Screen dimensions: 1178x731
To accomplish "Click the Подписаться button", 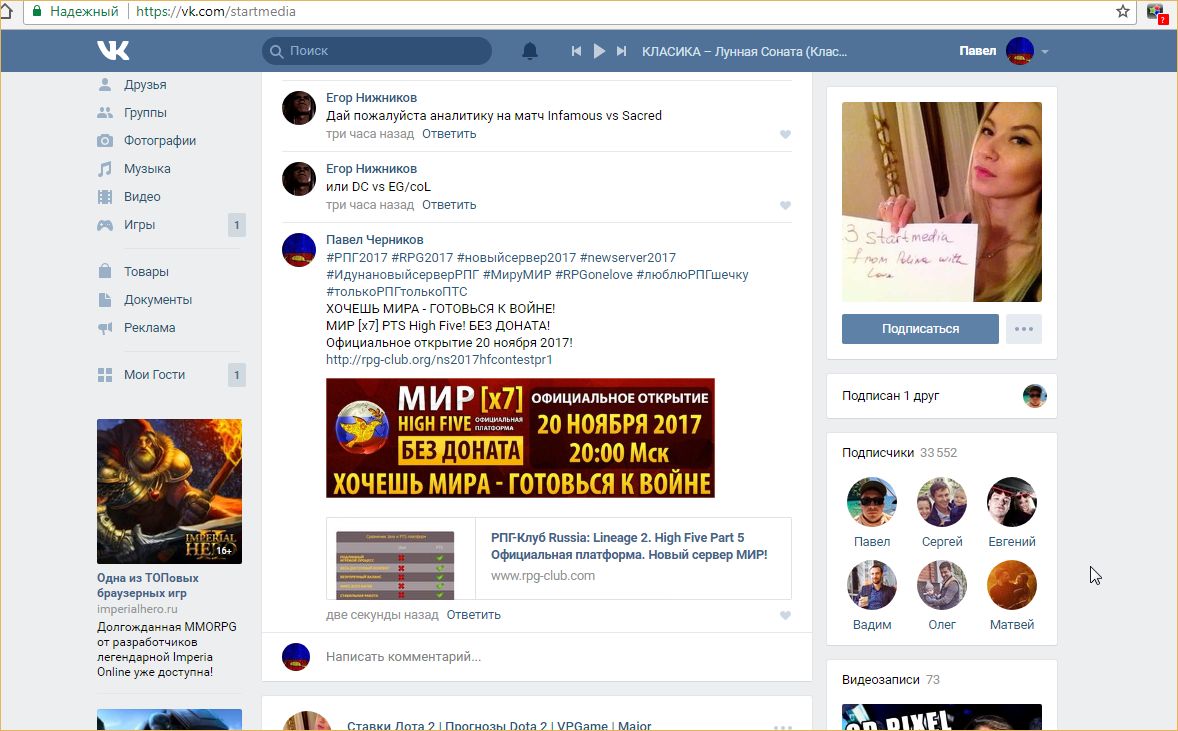I will (919, 329).
